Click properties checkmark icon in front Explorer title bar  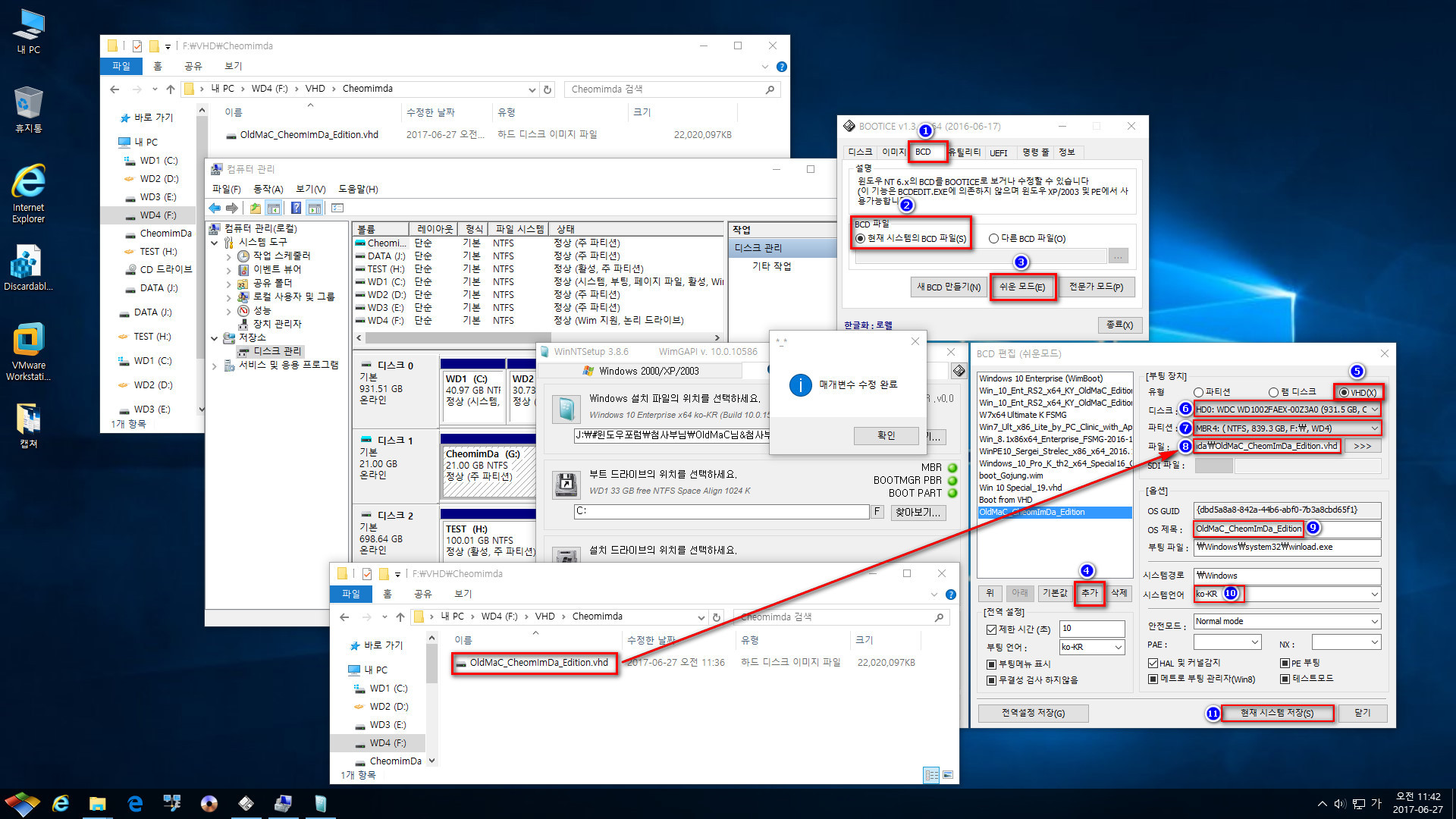pyautogui.click(x=367, y=574)
